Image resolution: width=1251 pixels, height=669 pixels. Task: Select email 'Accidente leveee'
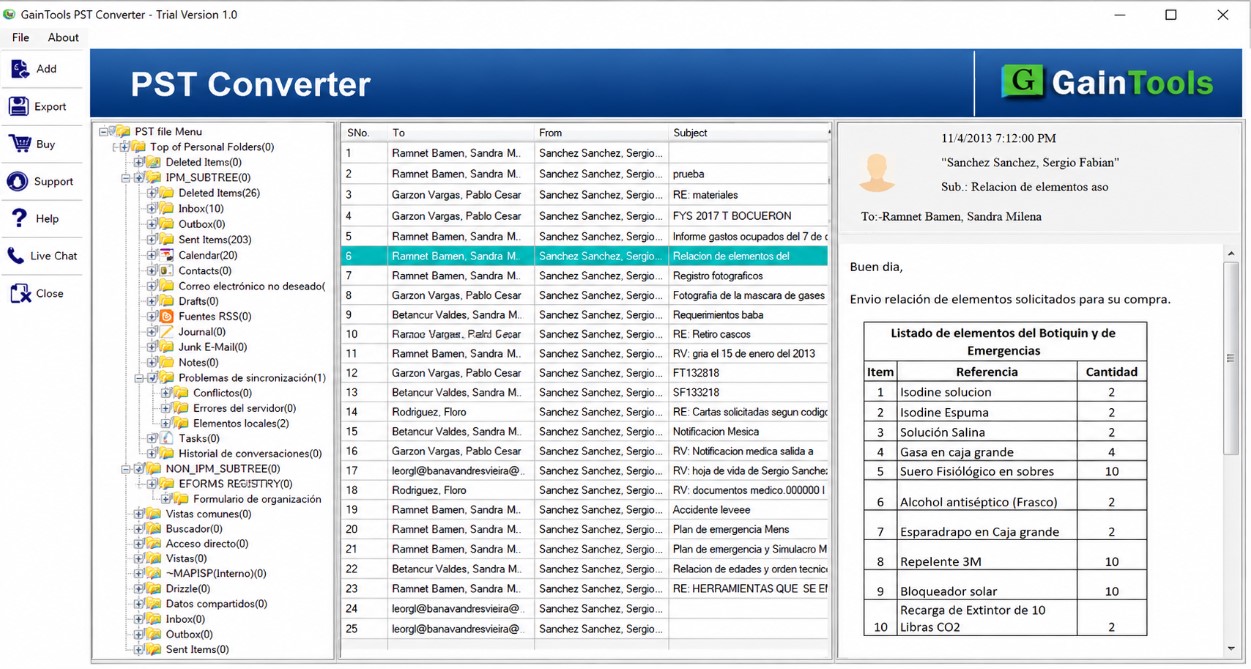click(x=585, y=509)
